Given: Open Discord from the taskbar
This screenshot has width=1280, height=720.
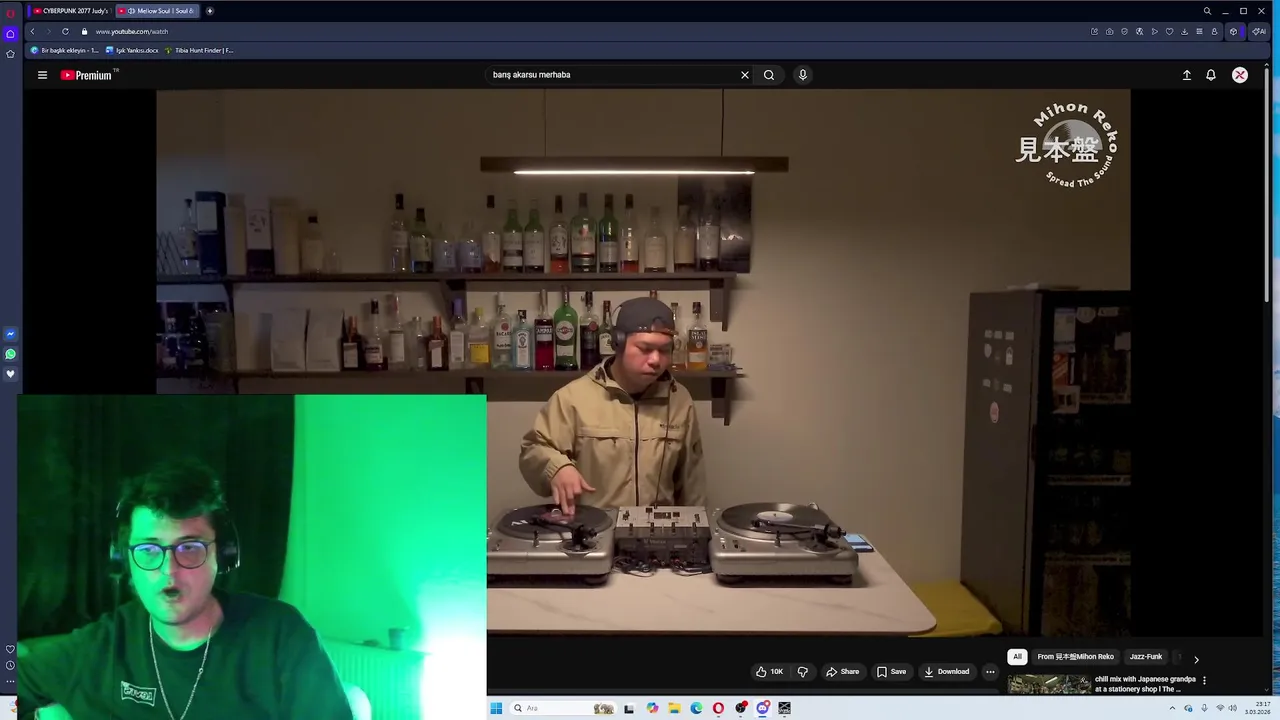Looking at the screenshot, I should (763, 708).
